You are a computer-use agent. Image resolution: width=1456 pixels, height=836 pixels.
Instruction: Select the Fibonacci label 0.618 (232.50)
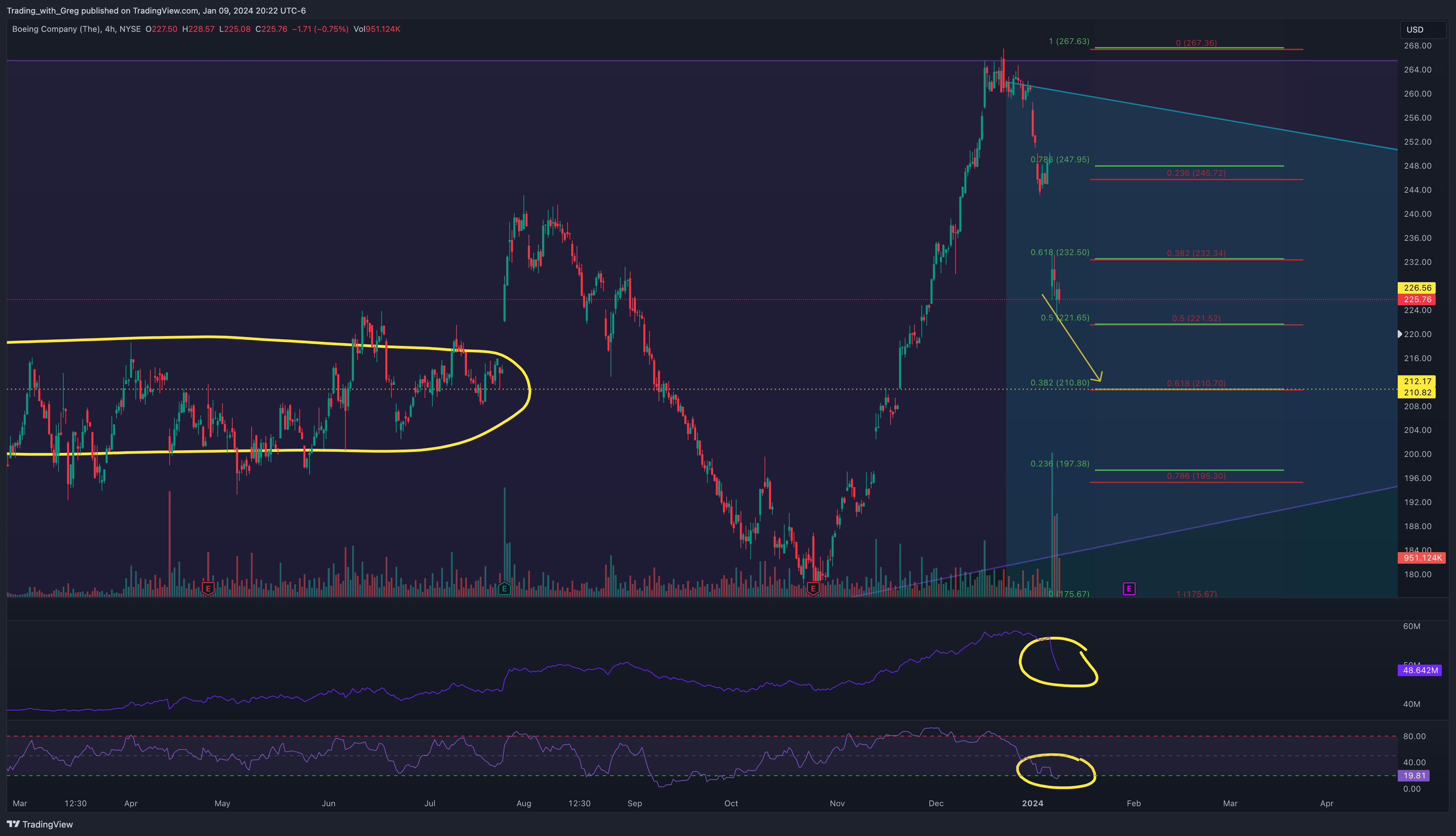1059,253
